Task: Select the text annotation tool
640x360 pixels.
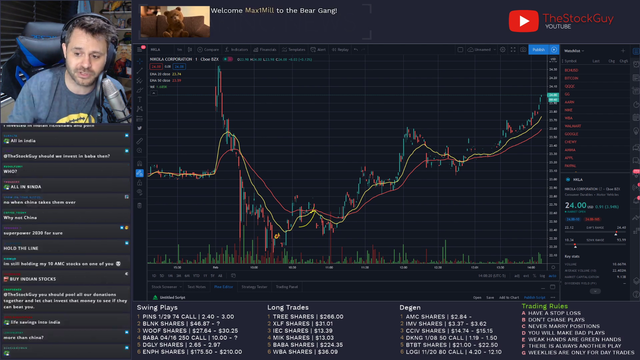Action: [140, 99]
